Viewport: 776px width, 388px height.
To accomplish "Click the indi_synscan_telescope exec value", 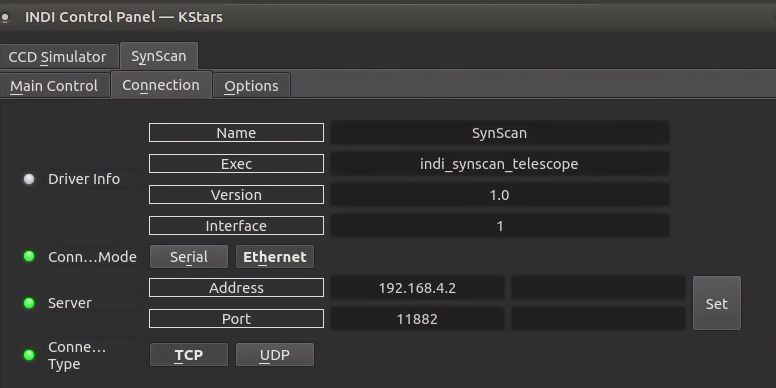I will [500, 164].
